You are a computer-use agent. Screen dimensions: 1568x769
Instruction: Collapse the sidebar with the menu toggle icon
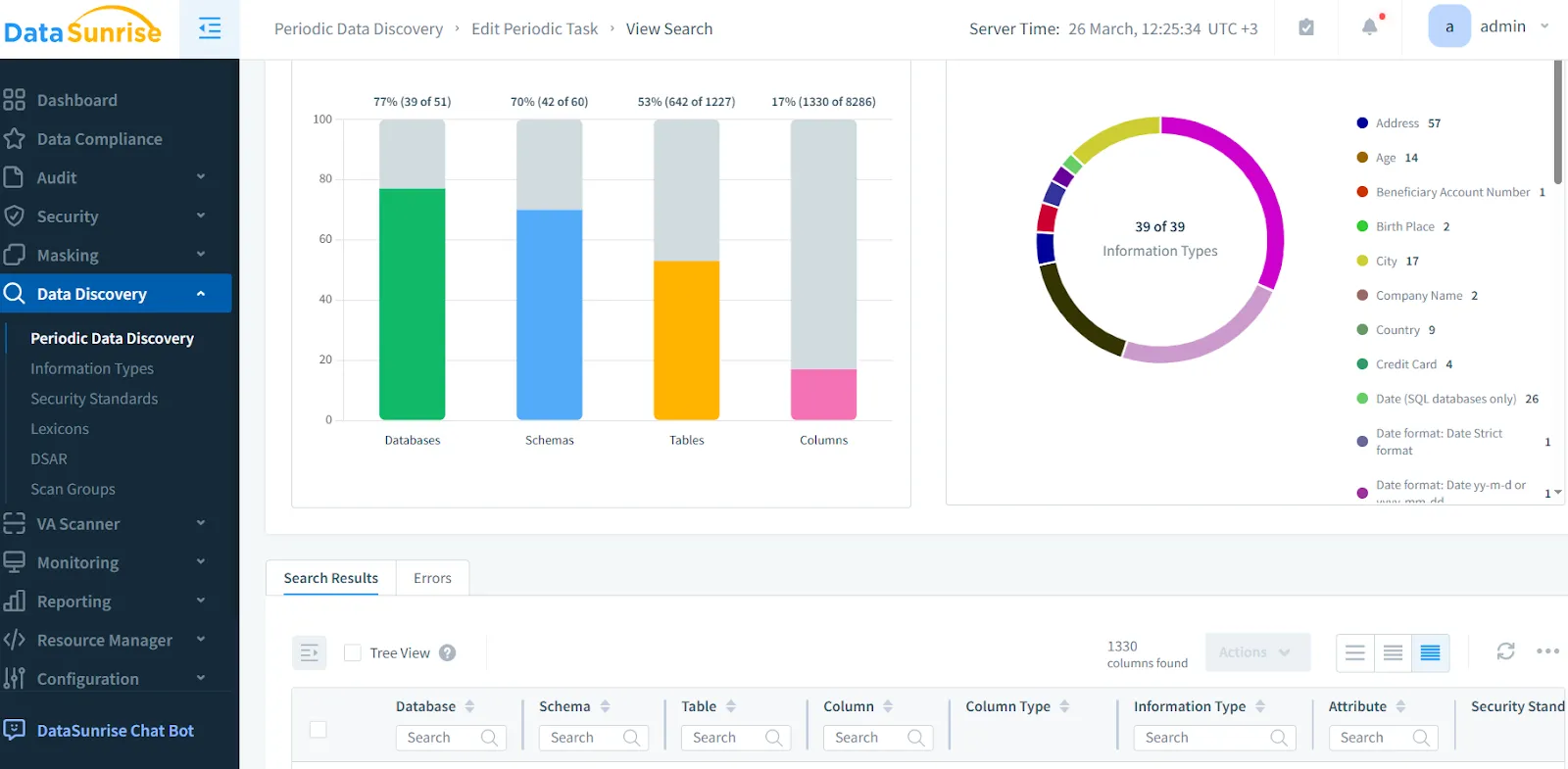209,28
